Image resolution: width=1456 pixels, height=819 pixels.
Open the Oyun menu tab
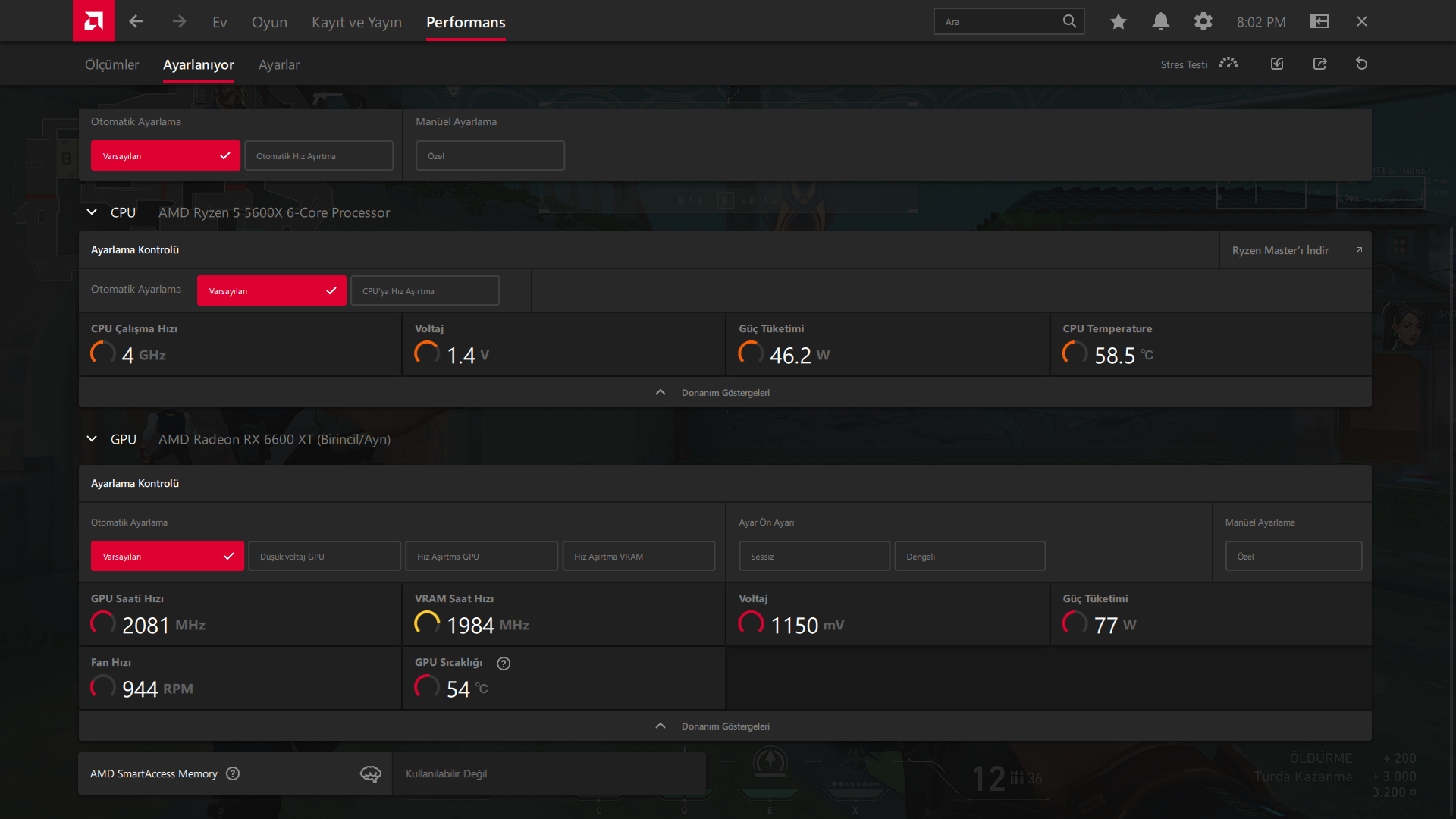click(269, 22)
